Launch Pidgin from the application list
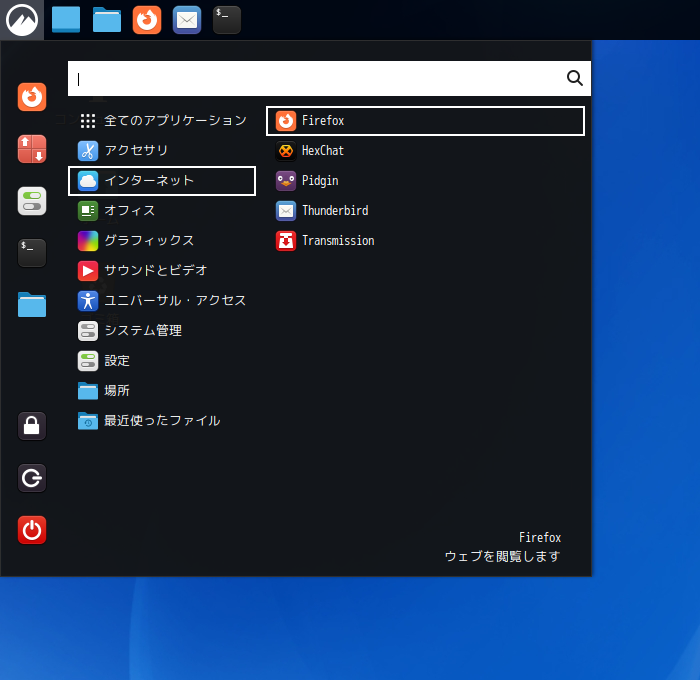This screenshot has height=680, width=700. (x=425, y=181)
